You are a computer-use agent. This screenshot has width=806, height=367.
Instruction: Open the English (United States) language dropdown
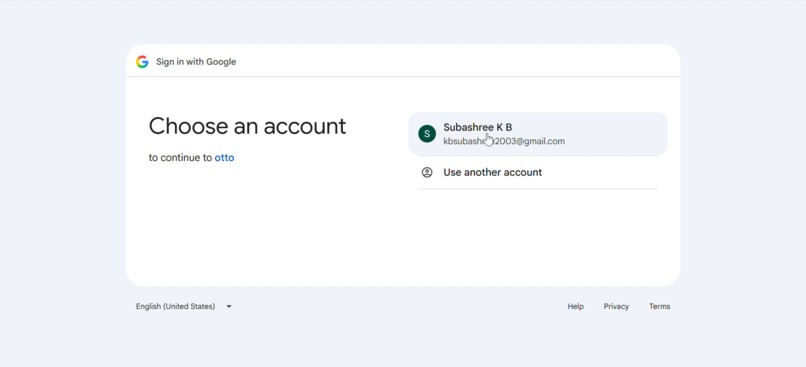pyautogui.click(x=184, y=306)
